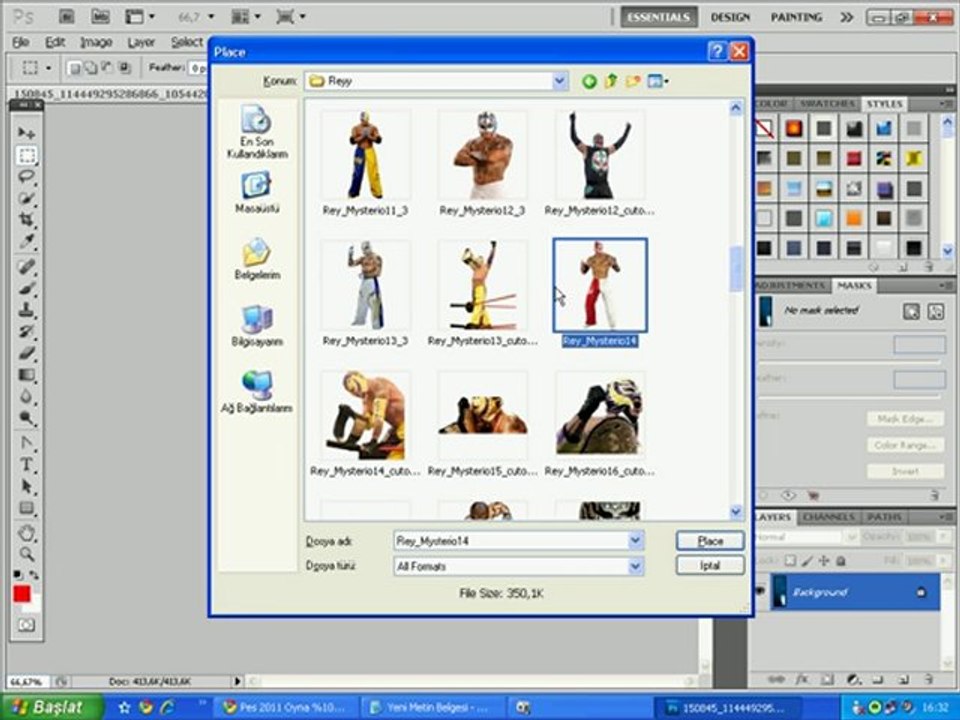Open the File menu

click(x=20, y=42)
